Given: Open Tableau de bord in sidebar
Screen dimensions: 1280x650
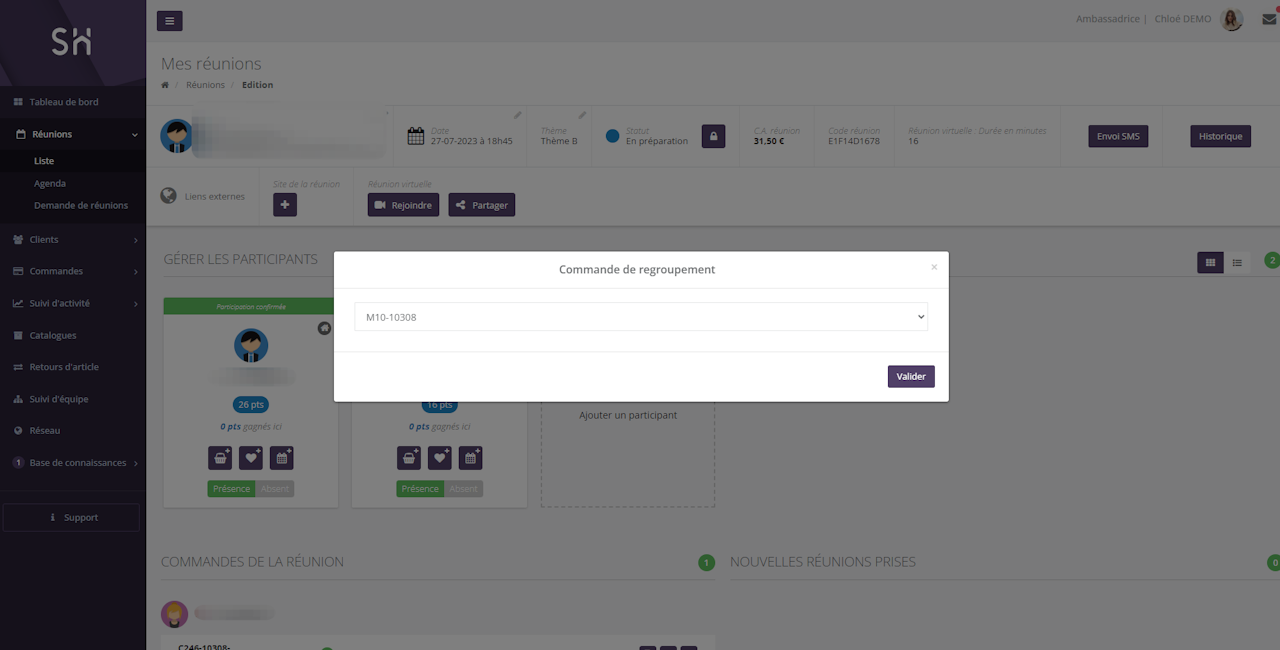Looking at the screenshot, I should tap(64, 102).
